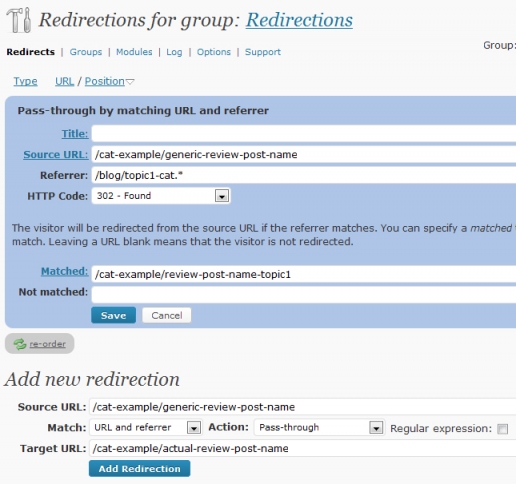The image size is (516, 484).
Task: Open the HTTP Code dropdown
Action: pos(161,196)
